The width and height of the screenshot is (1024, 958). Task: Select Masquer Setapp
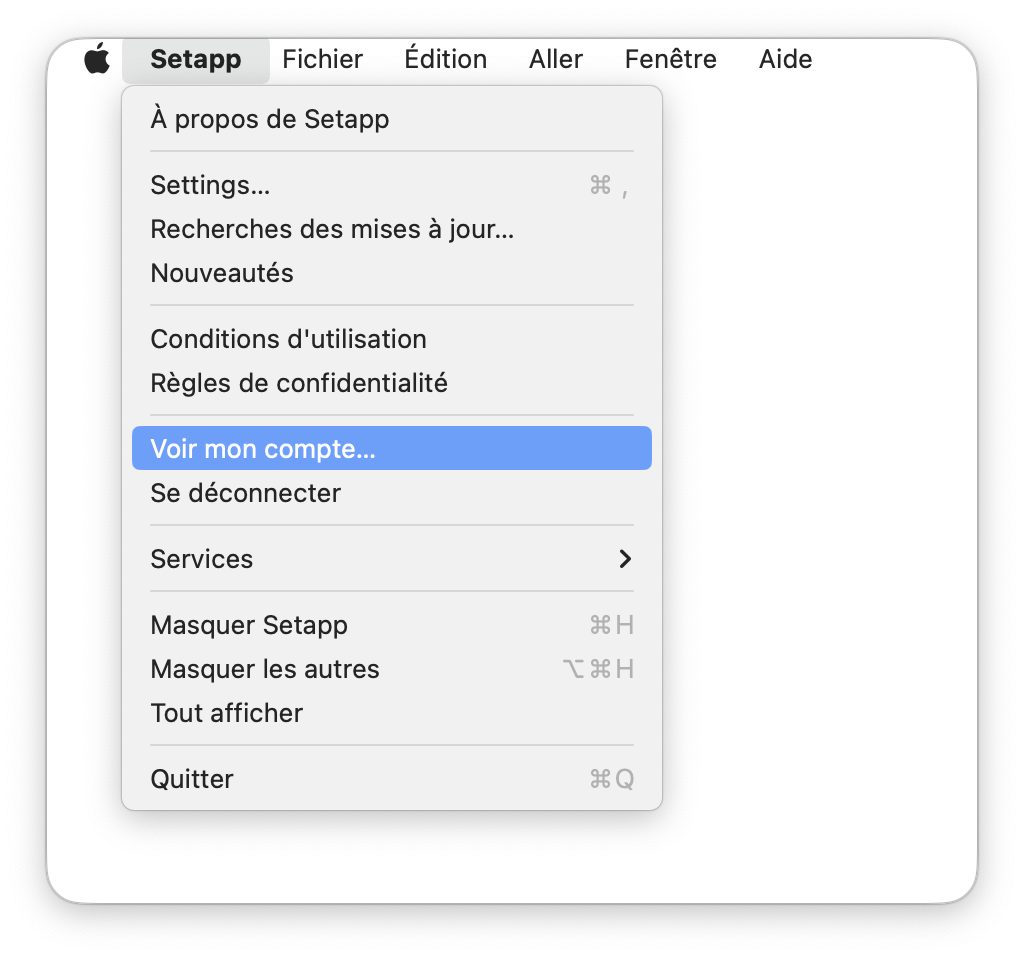392,625
